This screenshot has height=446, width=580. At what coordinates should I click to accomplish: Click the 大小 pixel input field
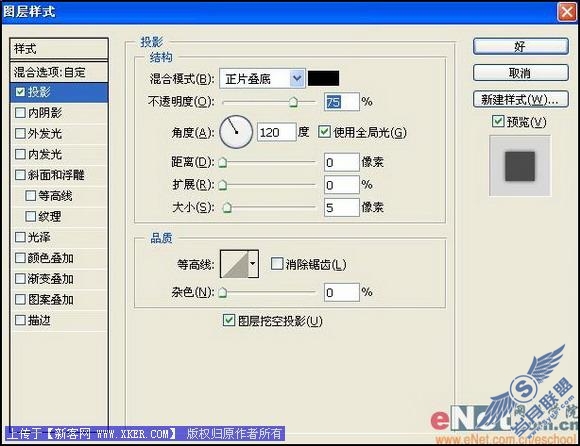(x=341, y=207)
